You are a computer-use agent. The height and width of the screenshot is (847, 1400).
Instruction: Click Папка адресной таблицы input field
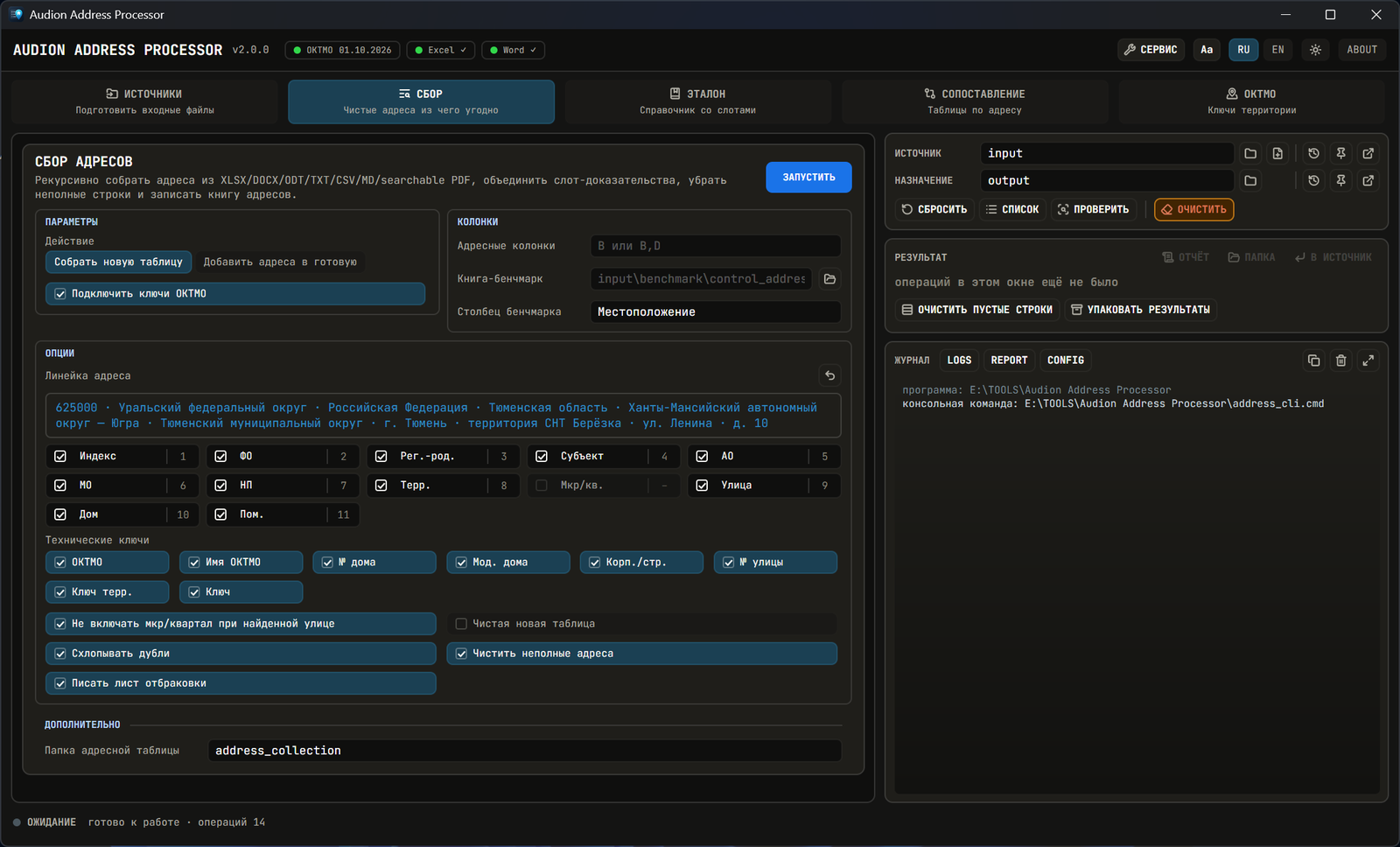click(x=524, y=751)
